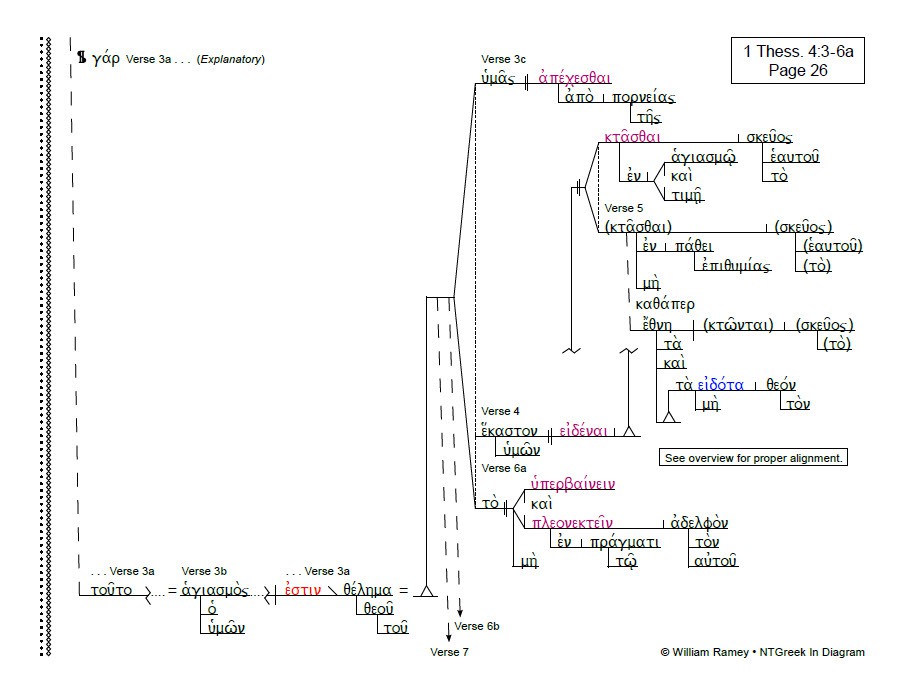
Task: Click ὑμῶν beneath ἕκαστον
Action: 521,450
